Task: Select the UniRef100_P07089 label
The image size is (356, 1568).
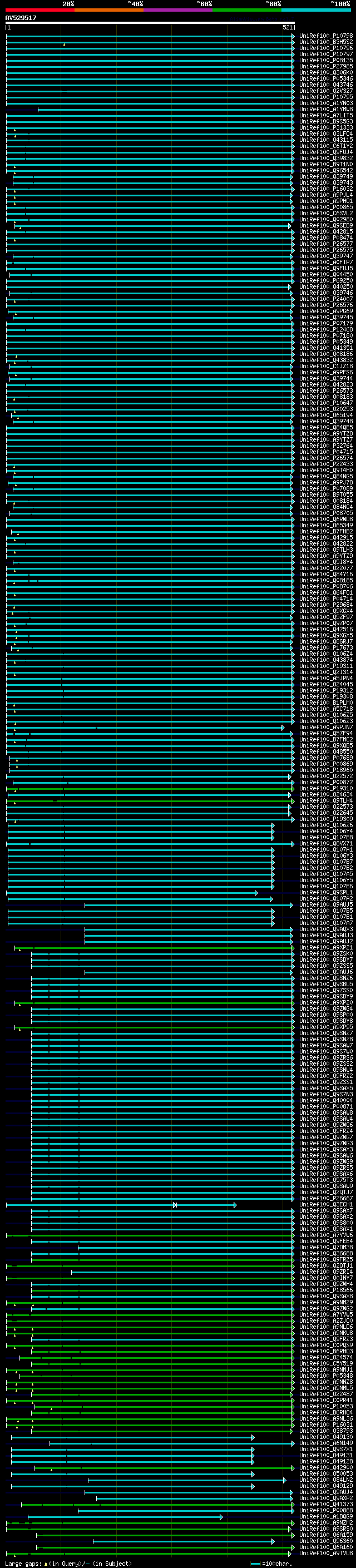Action: pos(326,489)
